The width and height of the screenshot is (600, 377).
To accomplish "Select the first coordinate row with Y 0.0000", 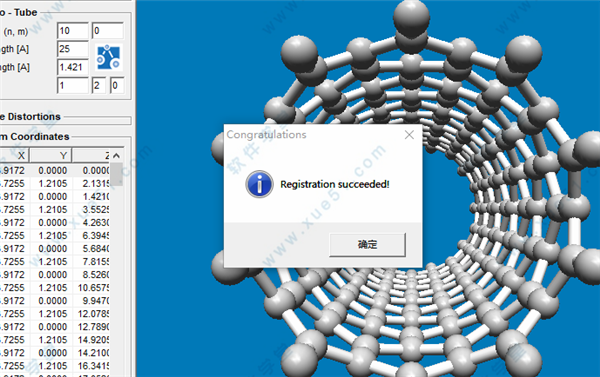I will click(x=55, y=170).
